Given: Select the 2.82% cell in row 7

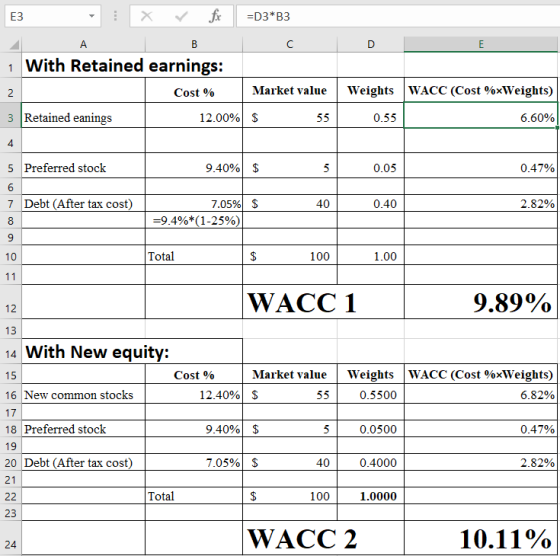Looking at the screenshot, I should pyautogui.click(x=481, y=203).
